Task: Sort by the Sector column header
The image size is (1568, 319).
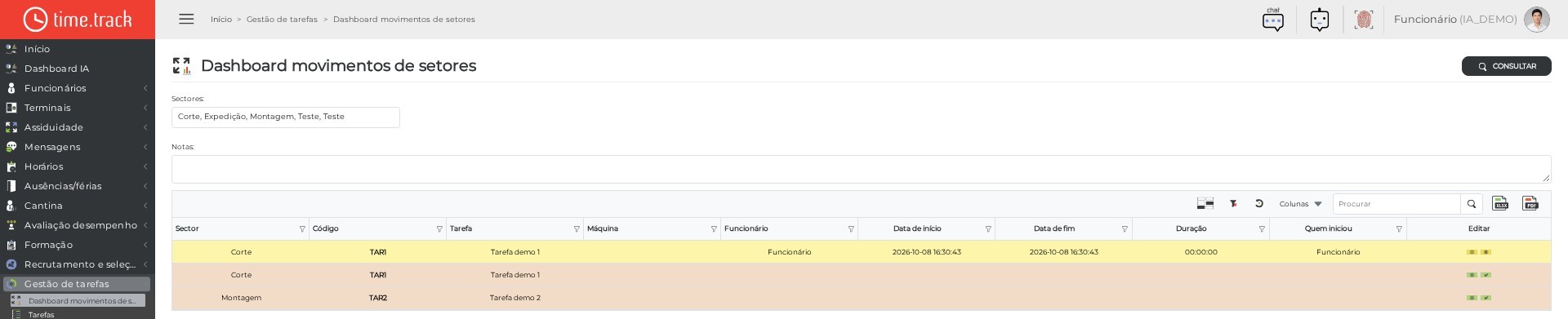Action: (x=187, y=228)
